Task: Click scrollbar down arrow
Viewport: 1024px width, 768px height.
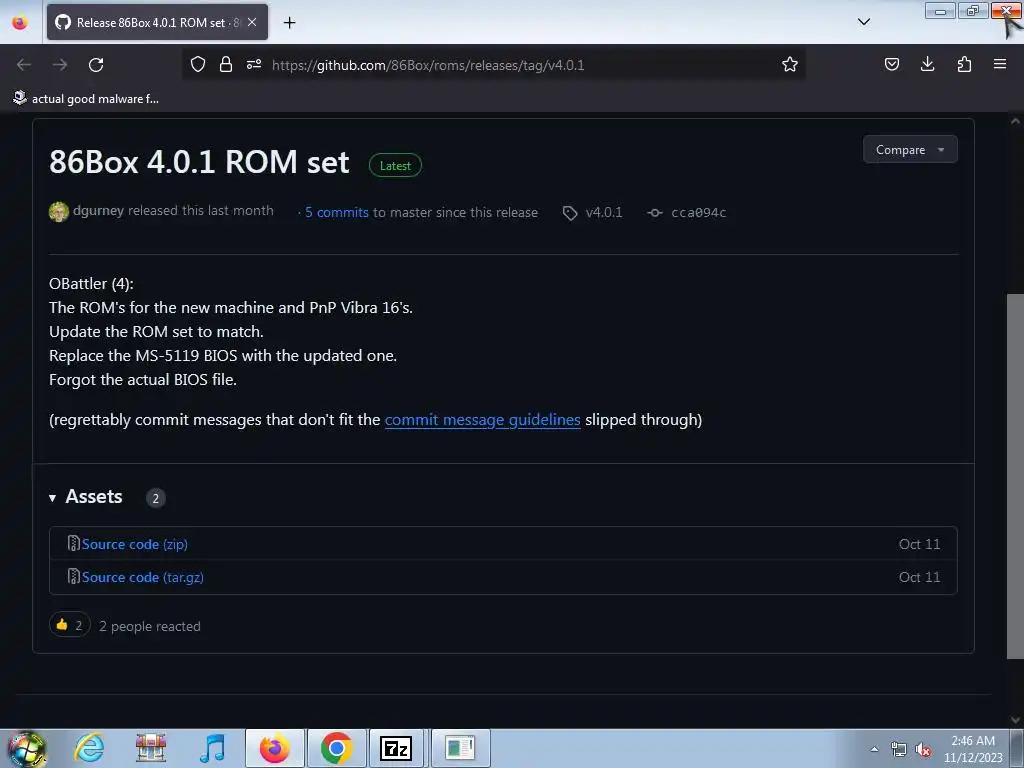Action: tap(1015, 719)
